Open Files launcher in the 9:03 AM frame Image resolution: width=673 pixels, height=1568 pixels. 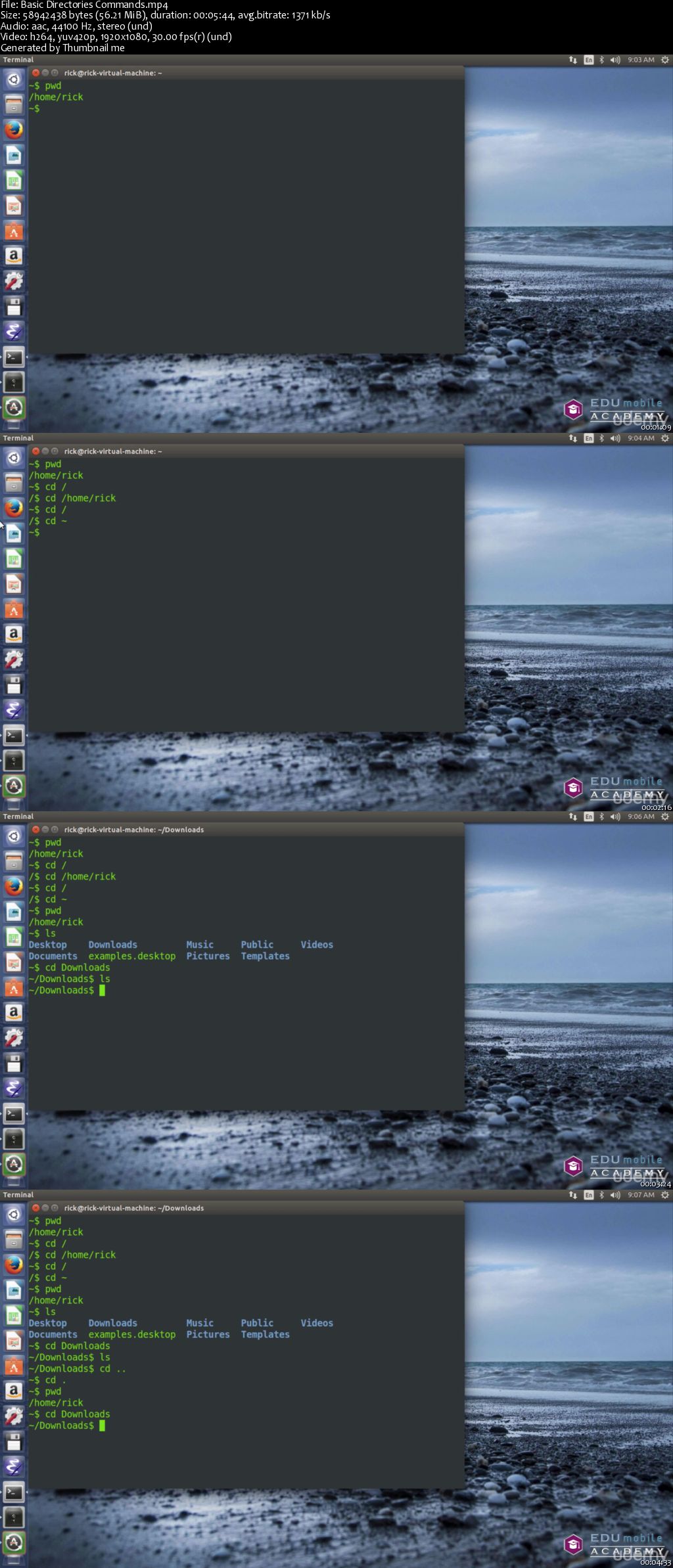[14, 104]
